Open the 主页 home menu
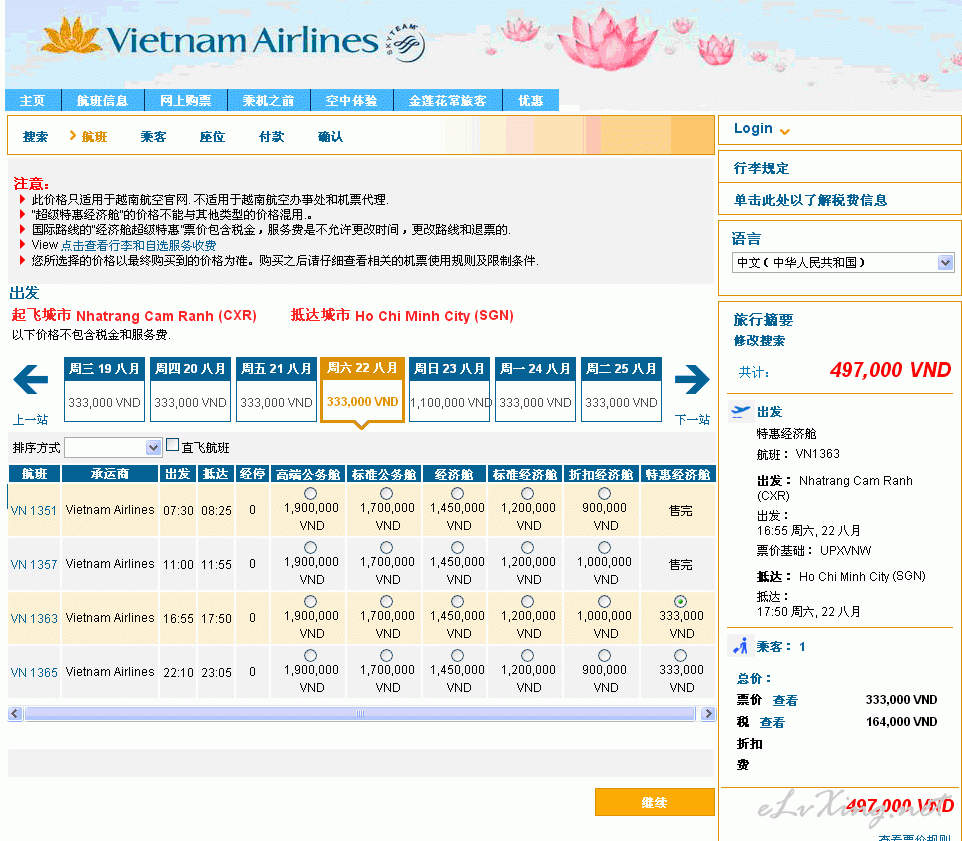This screenshot has width=962, height=841. 33,101
